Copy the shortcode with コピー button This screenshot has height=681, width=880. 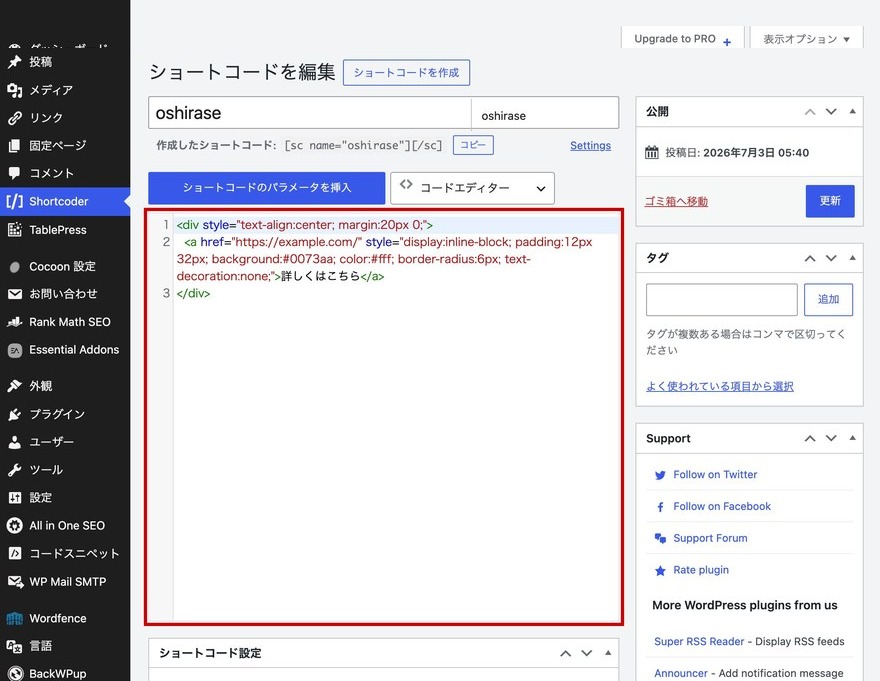pos(473,145)
